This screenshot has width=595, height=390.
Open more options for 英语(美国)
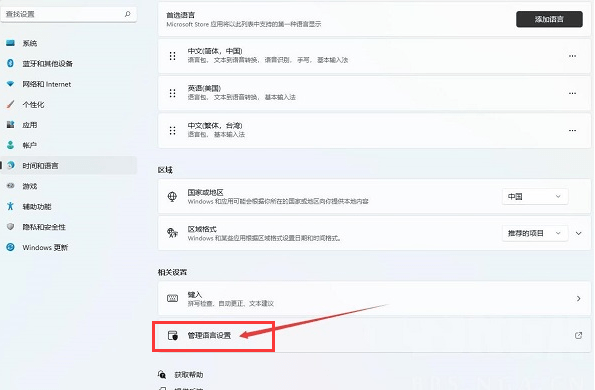(x=572, y=93)
